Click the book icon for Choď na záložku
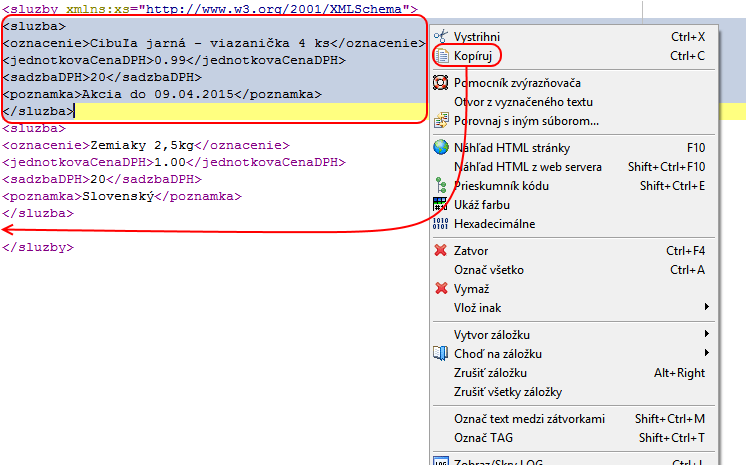Screen dimensions: 746x465 point(441,354)
